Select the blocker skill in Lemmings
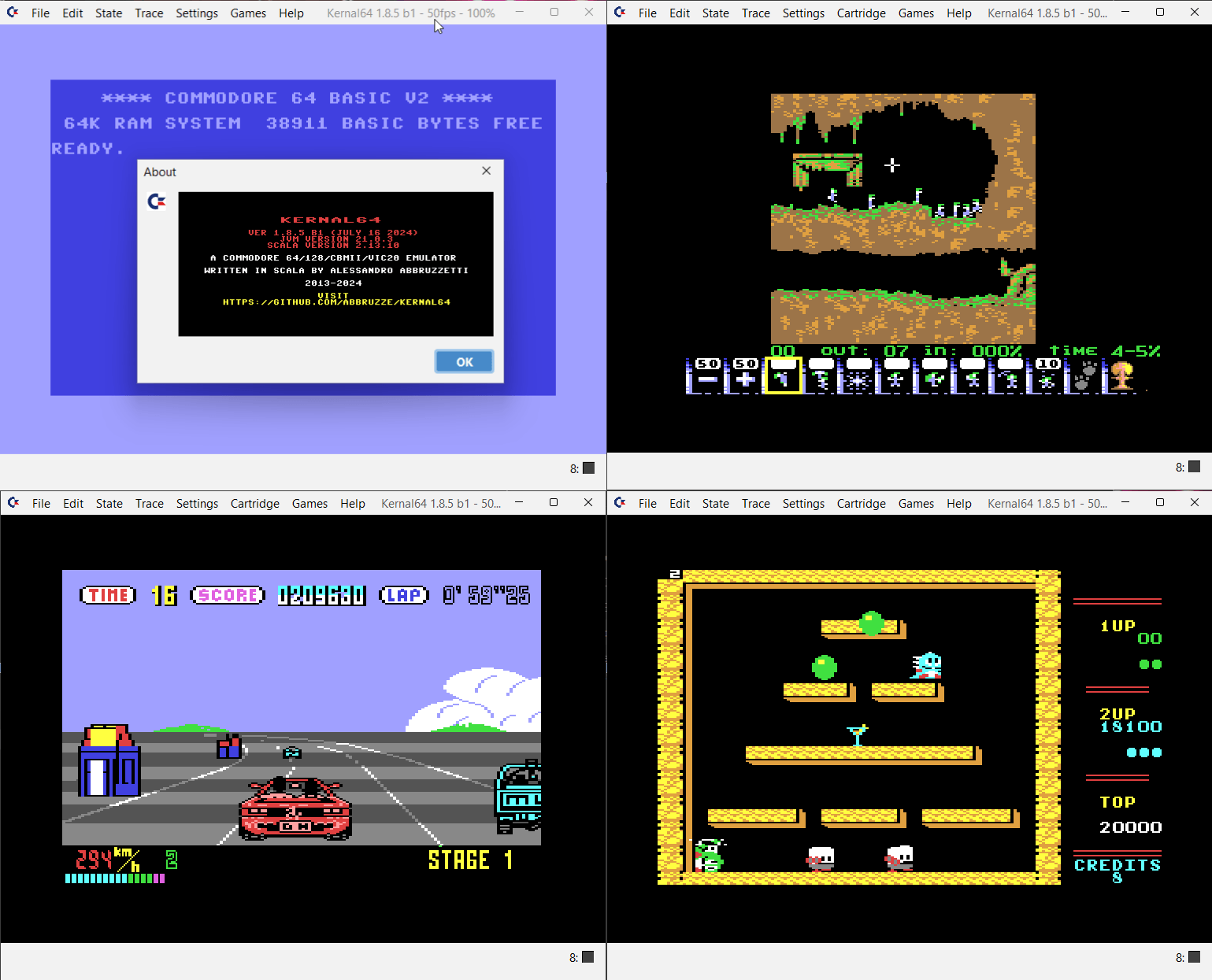 pyautogui.click(x=896, y=375)
